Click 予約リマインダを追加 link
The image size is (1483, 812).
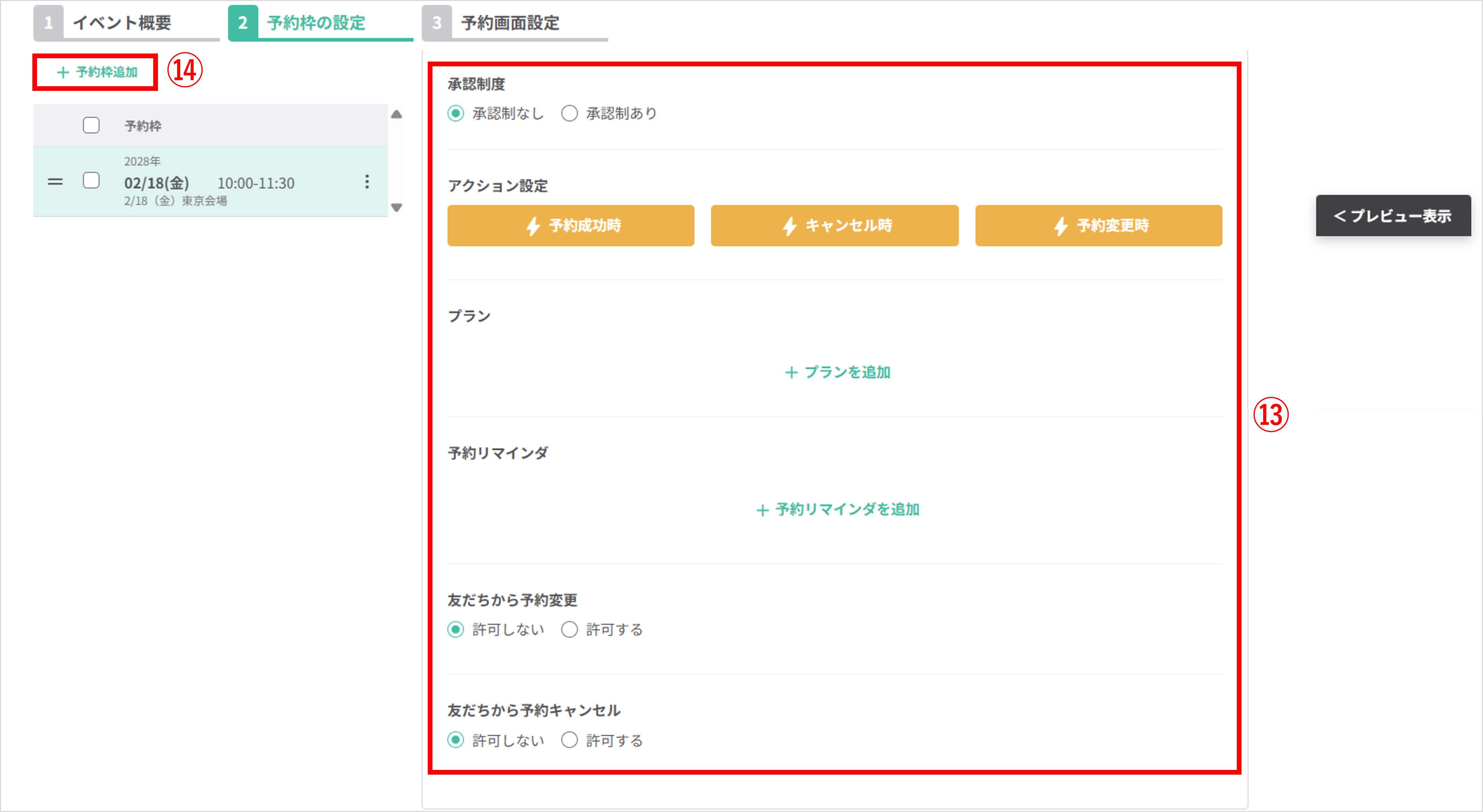[838, 509]
